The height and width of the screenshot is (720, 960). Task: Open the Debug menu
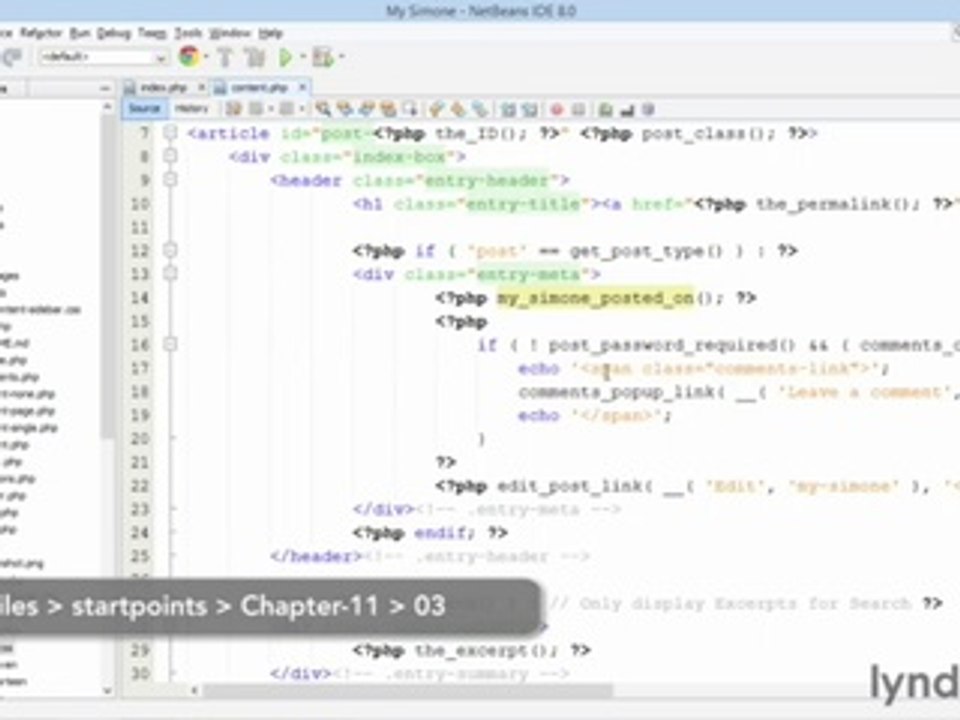(x=114, y=33)
